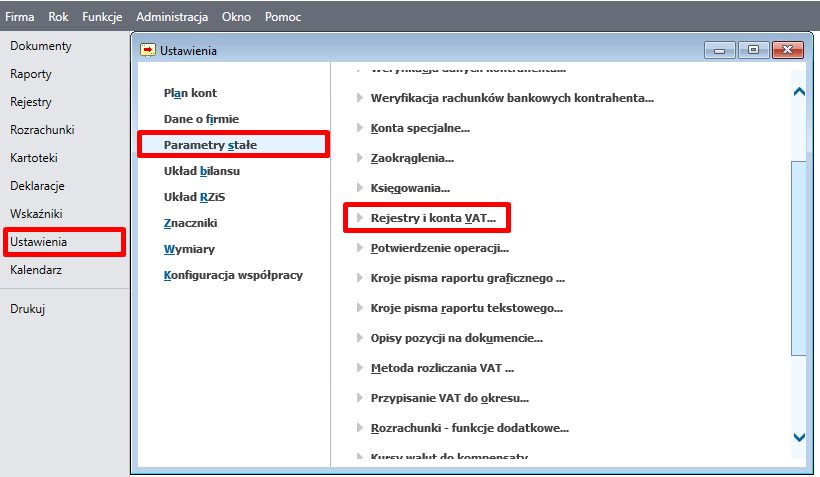Open Przypisanie VAT do okresu
The height and width of the screenshot is (477, 820).
point(450,398)
